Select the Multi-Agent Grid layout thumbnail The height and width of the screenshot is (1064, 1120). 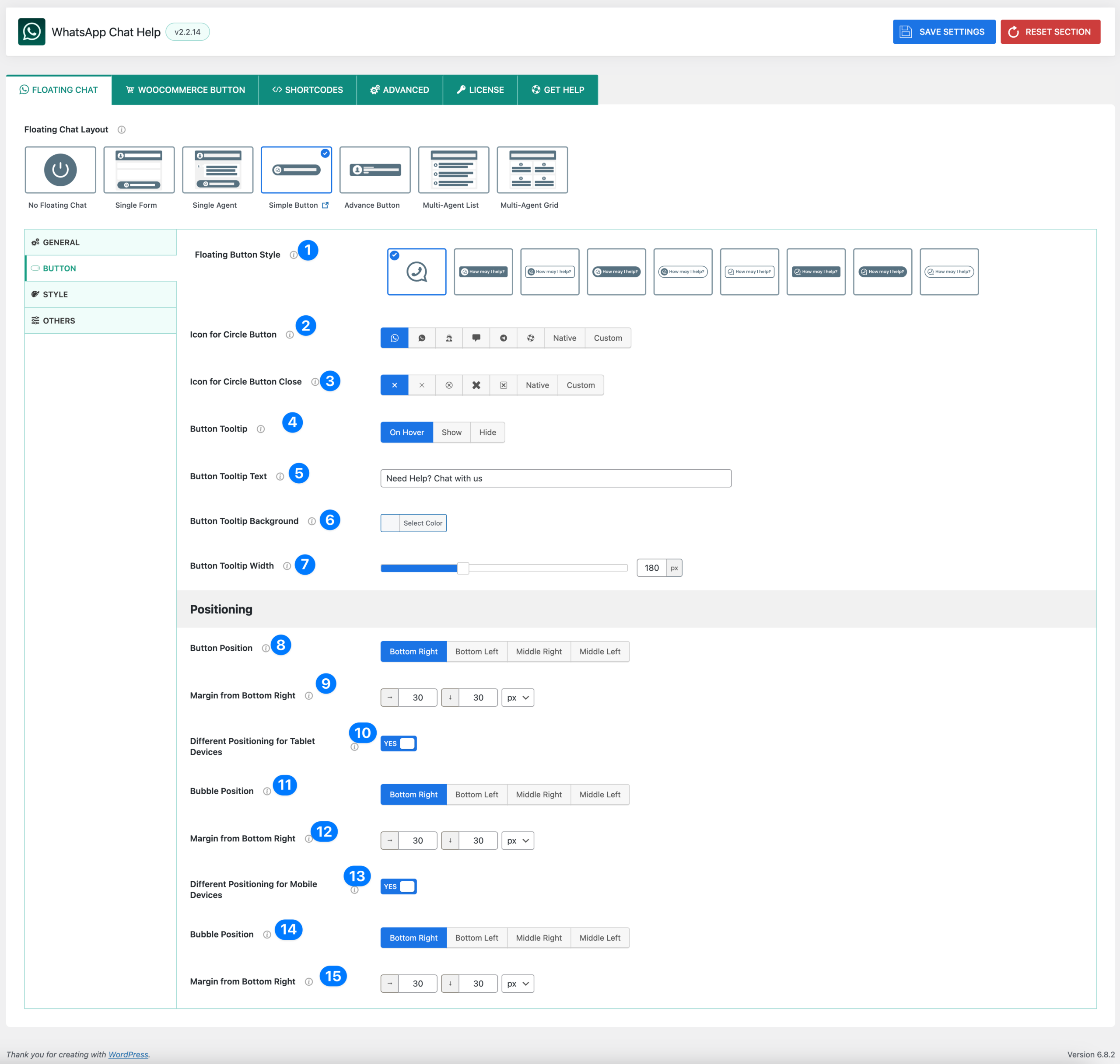(x=532, y=170)
